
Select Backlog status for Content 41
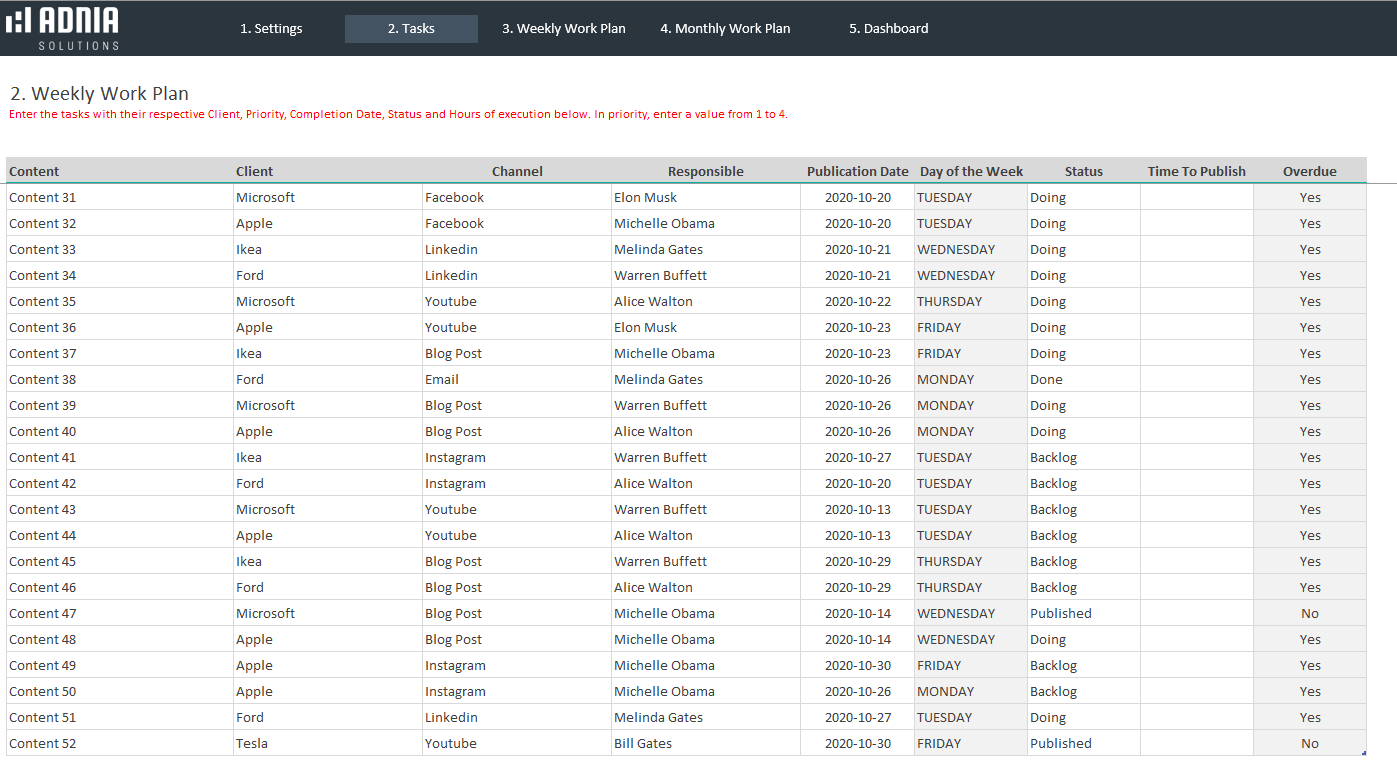(1054, 458)
